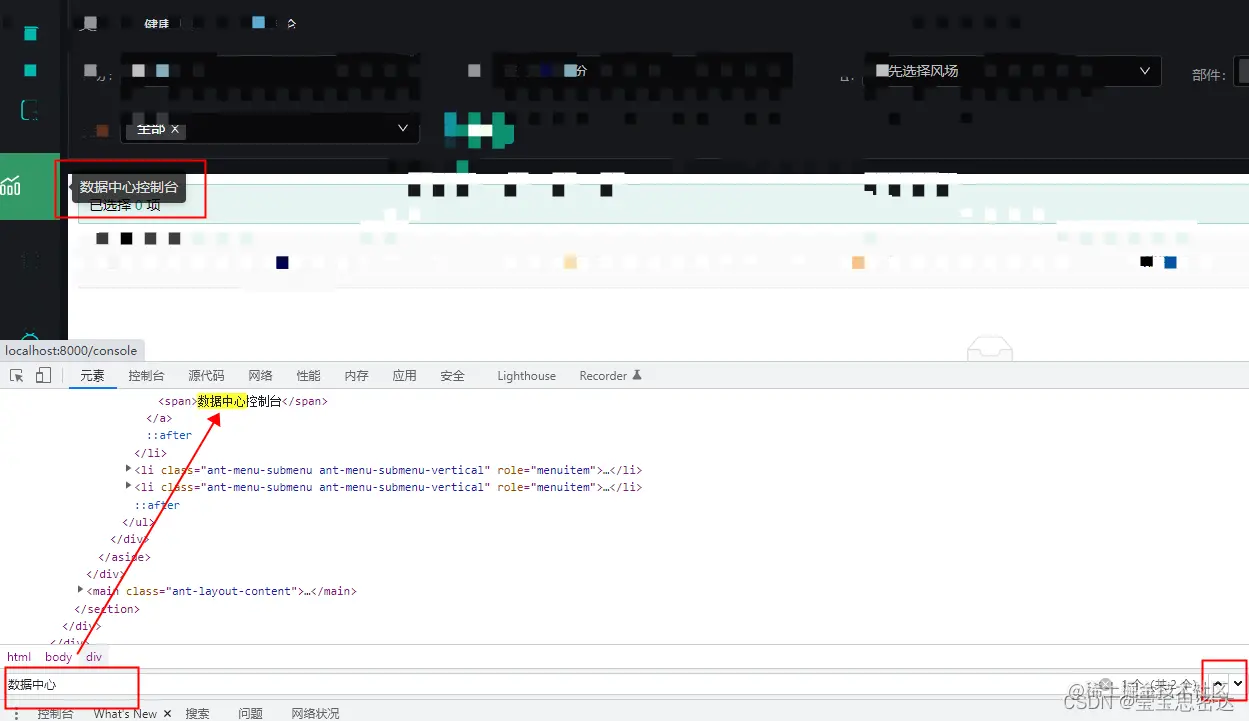This screenshot has width=1249, height=721.
Task: Open the Lighthouse tab
Action: (x=526, y=376)
